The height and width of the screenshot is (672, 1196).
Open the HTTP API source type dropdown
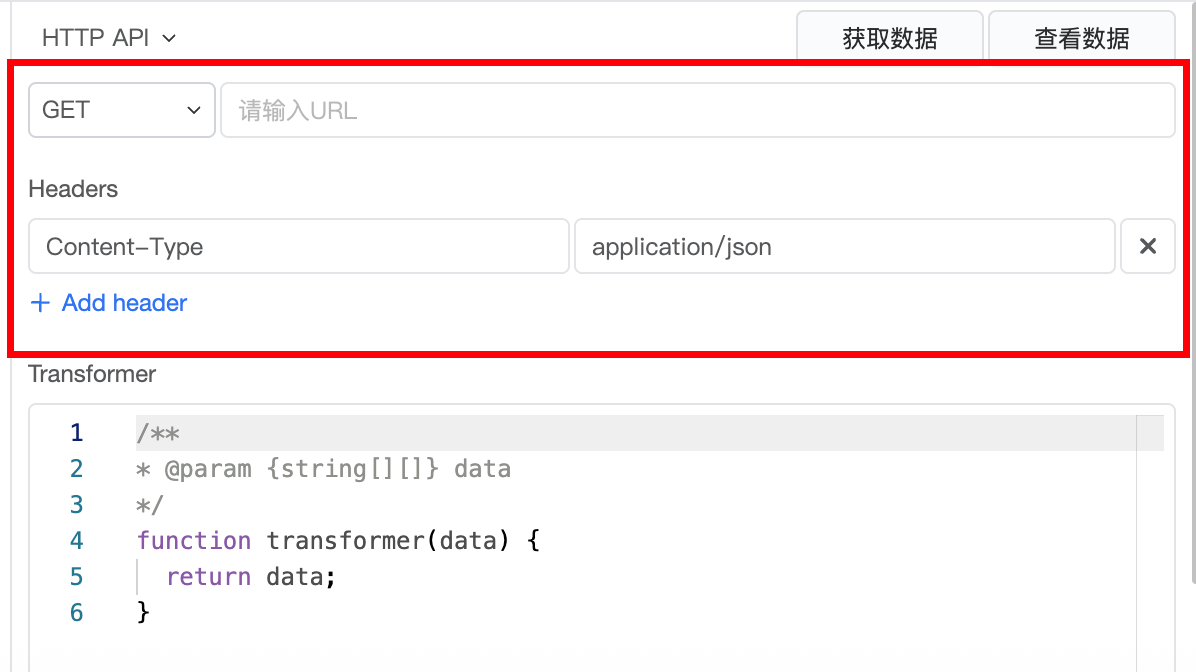109,38
